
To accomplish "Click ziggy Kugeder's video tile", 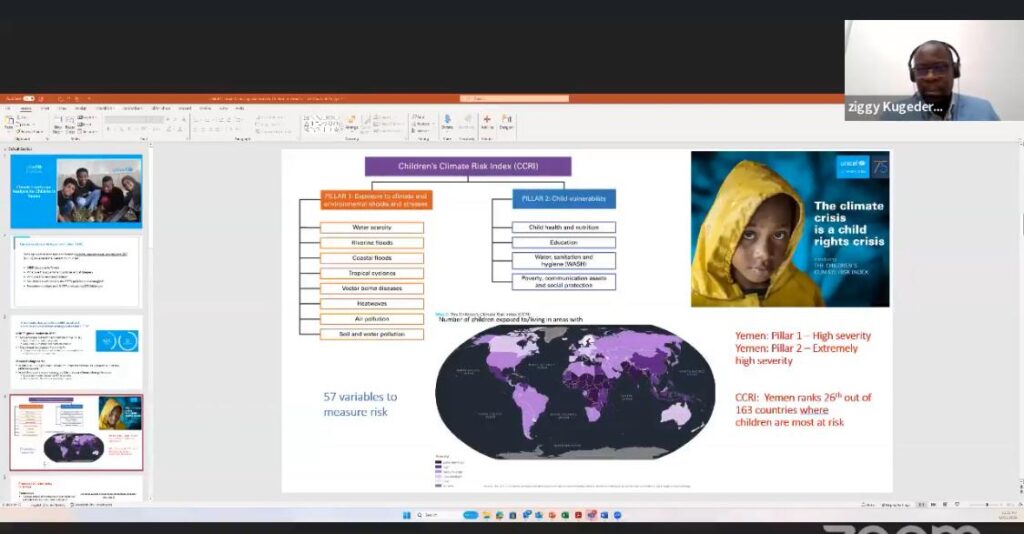I will pos(934,70).
